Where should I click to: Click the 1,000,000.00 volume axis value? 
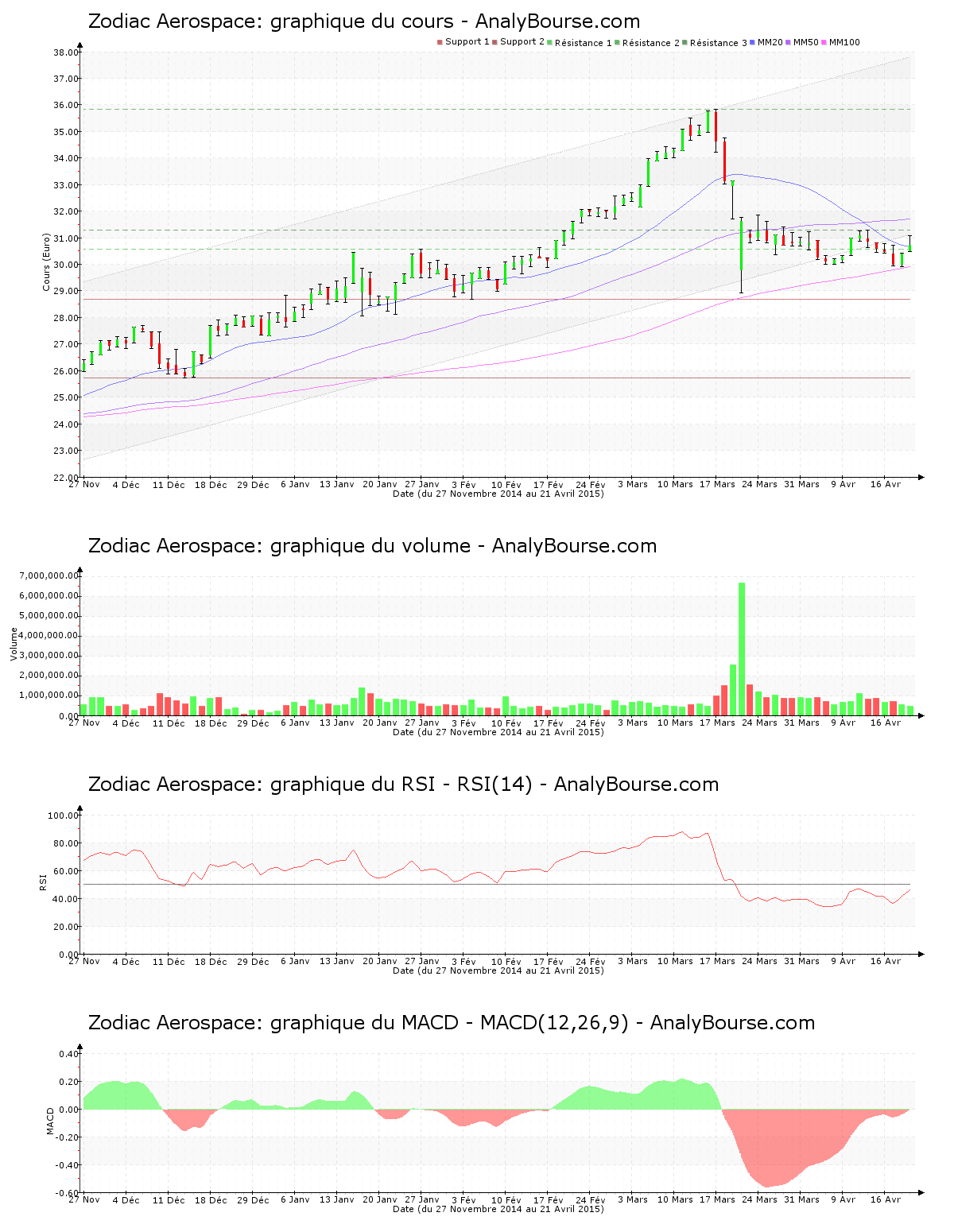pos(47,695)
